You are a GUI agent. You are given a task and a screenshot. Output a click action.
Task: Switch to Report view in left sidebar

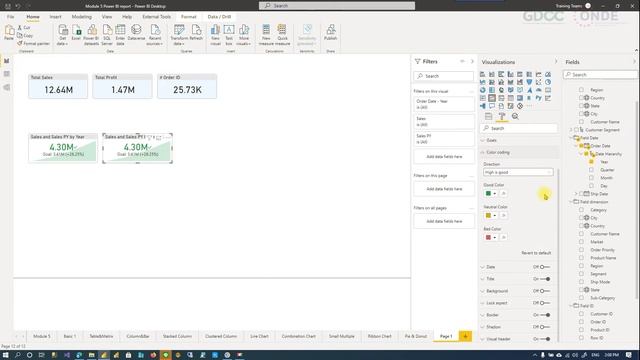7,61
